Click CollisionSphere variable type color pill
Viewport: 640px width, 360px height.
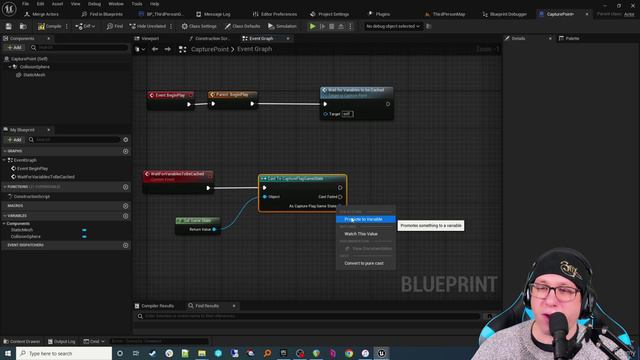(x=84, y=237)
